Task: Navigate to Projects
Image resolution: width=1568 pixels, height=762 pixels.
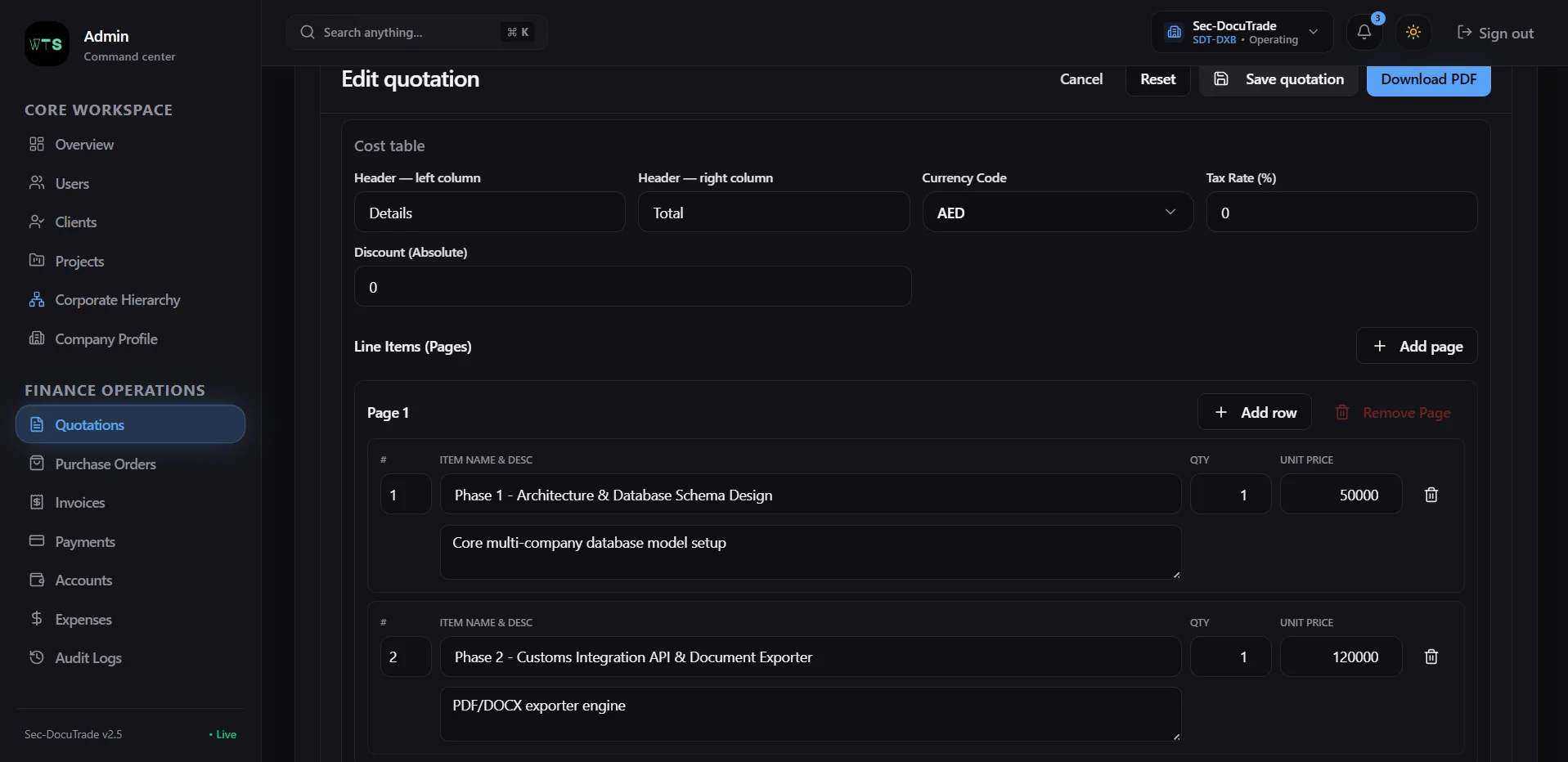Action: click(x=131, y=262)
